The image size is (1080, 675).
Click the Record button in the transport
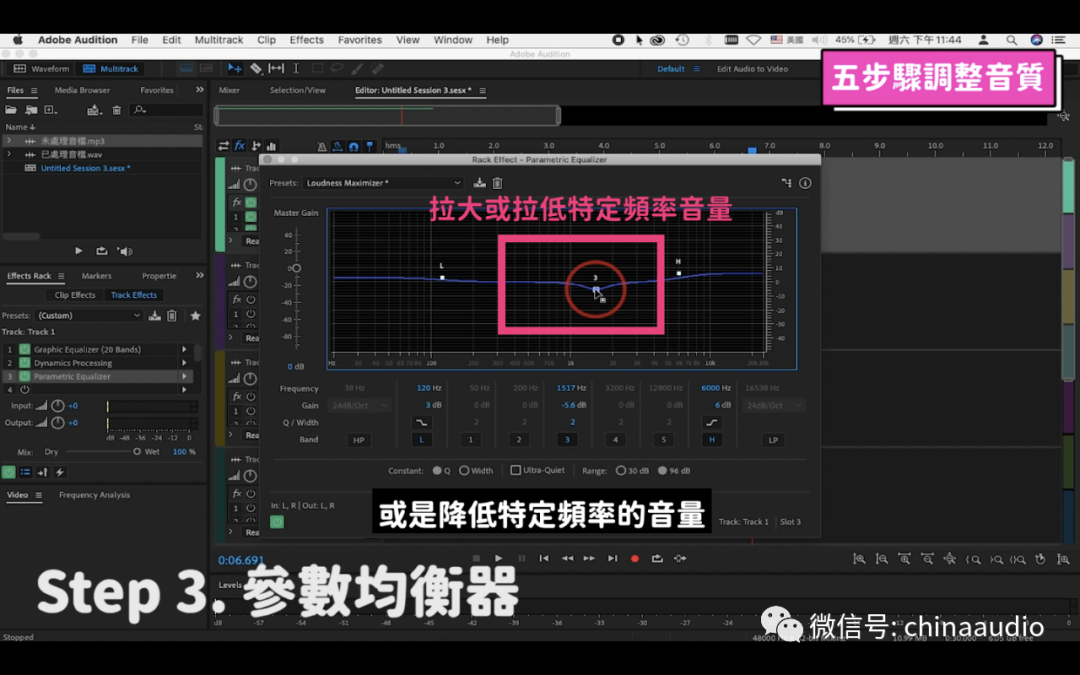pyautogui.click(x=634, y=559)
